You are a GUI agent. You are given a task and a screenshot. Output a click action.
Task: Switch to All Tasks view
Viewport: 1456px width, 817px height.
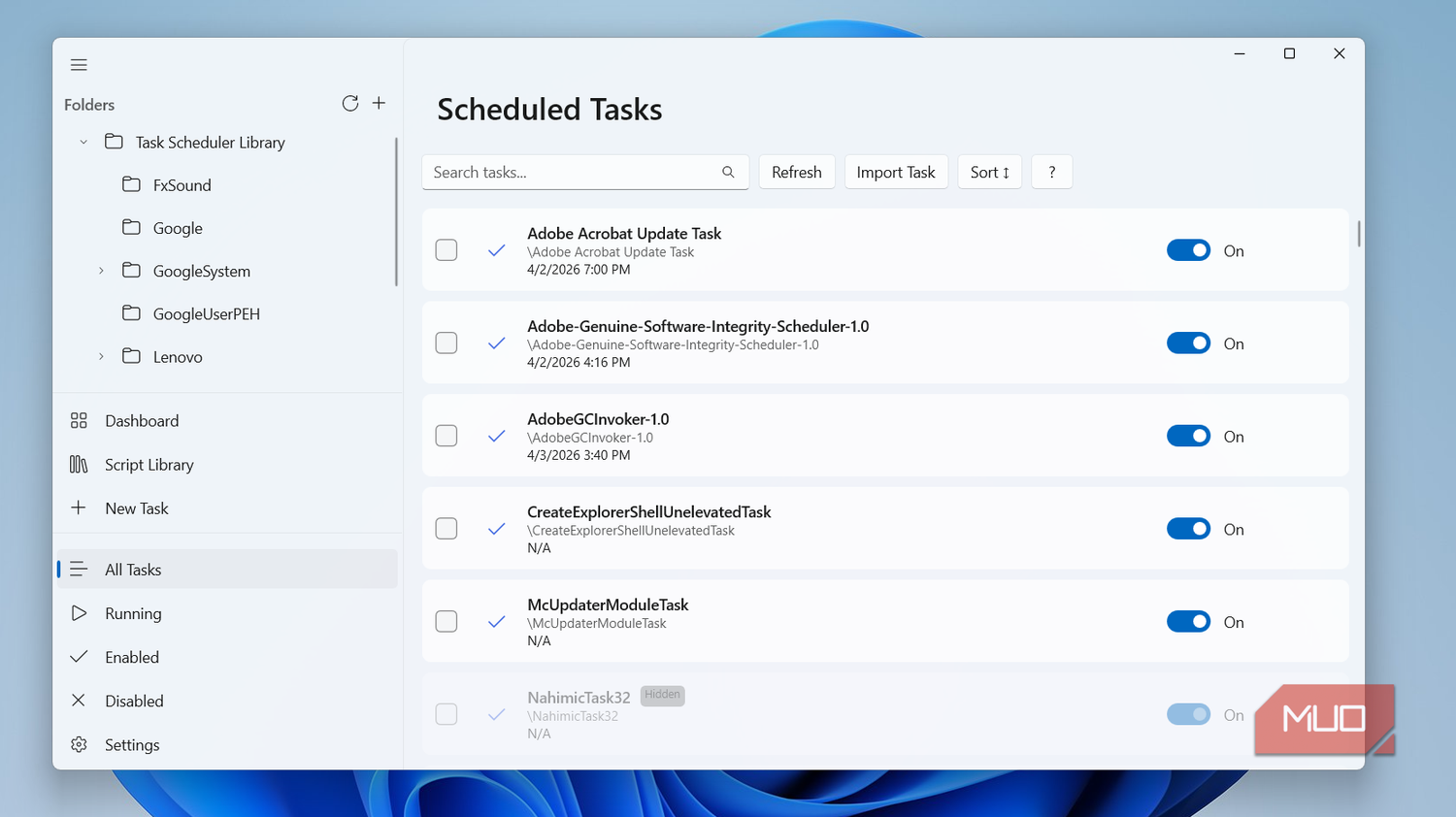[227, 570]
